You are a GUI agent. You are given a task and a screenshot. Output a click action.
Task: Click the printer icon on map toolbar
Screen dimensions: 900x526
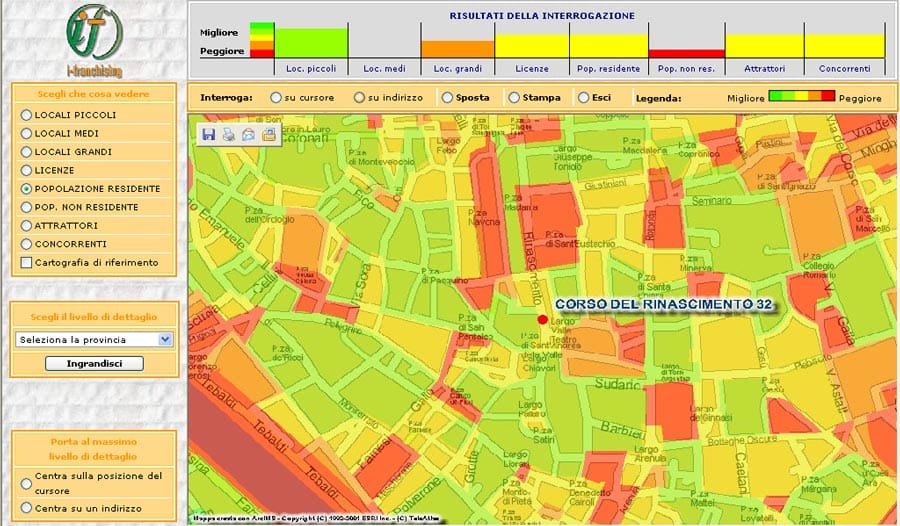click(x=229, y=134)
